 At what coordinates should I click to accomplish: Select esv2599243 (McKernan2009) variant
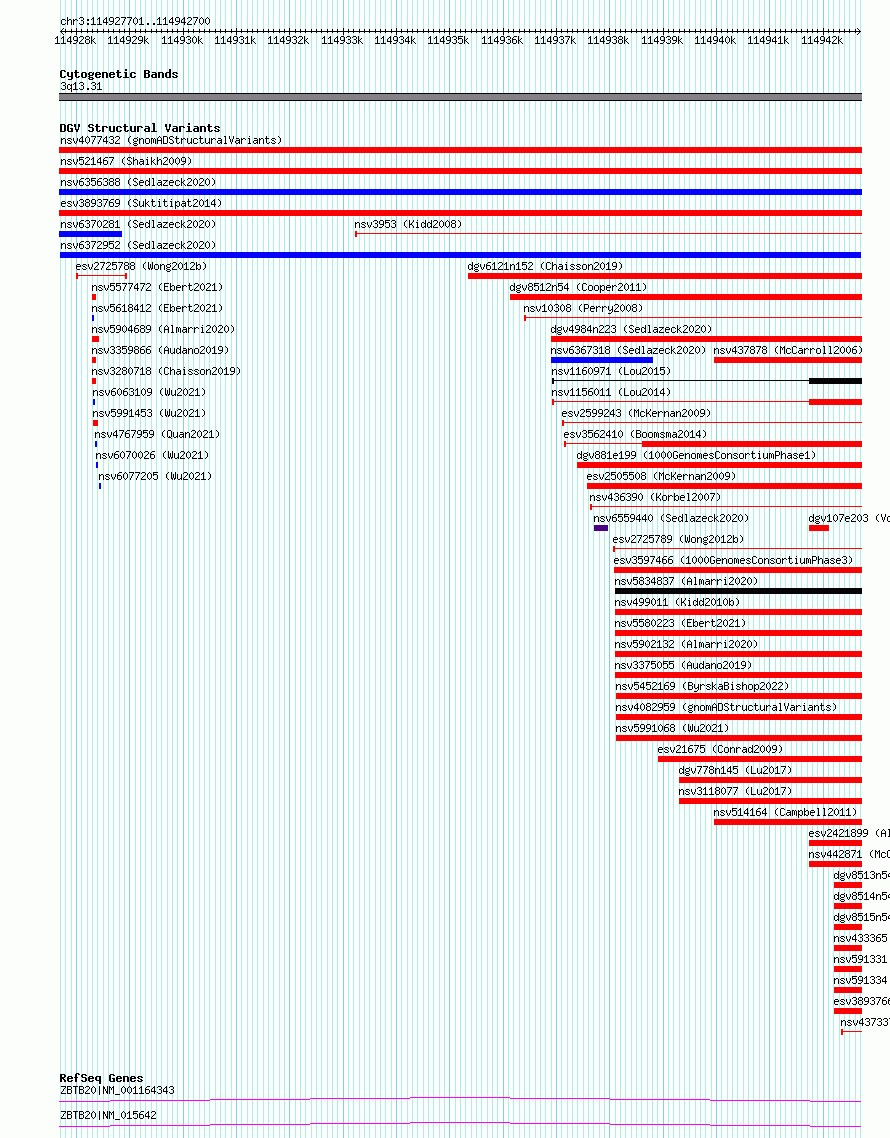(x=636, y=414)
